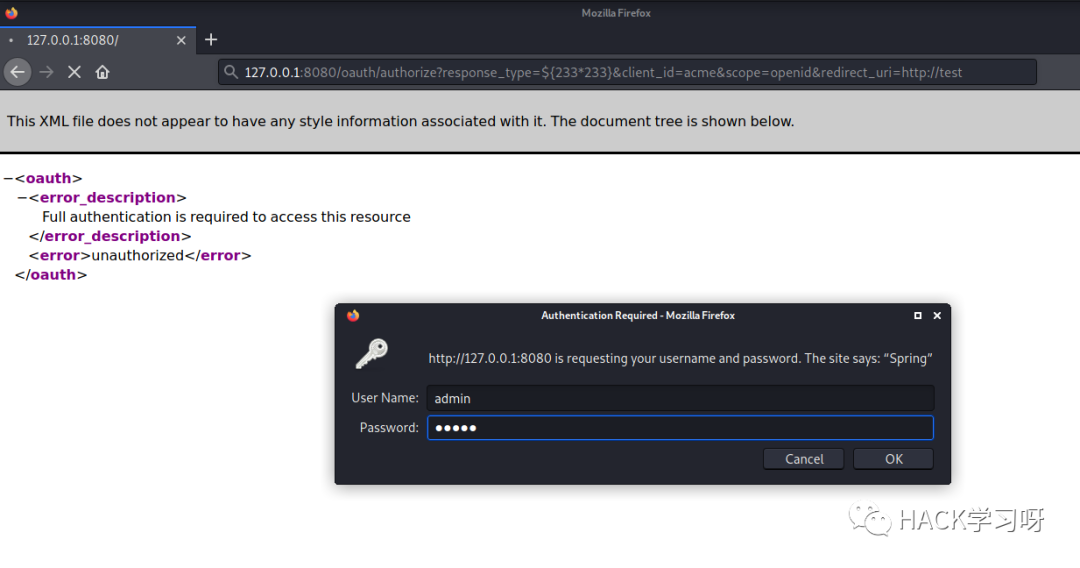Open the home page icon

[x=103, y=72]
